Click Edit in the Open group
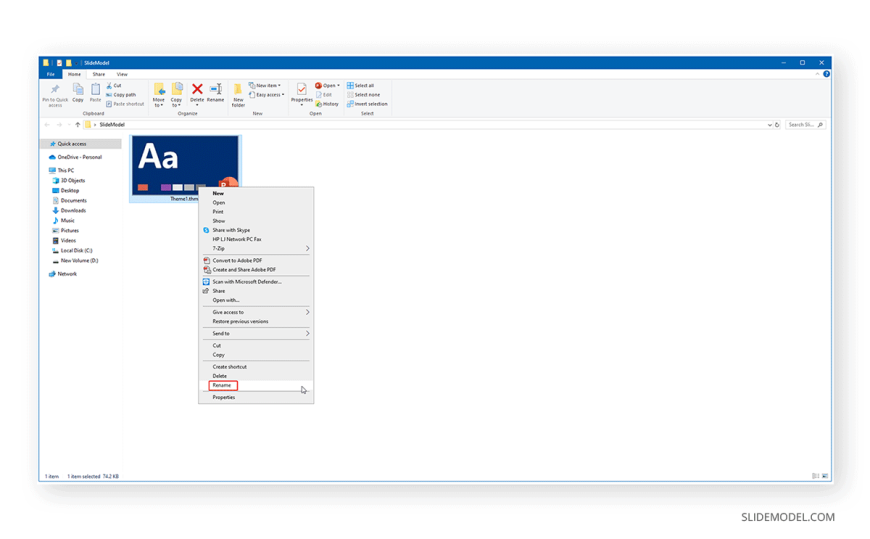This screenshot has width=870, height=539. click(x=324, y=95)
